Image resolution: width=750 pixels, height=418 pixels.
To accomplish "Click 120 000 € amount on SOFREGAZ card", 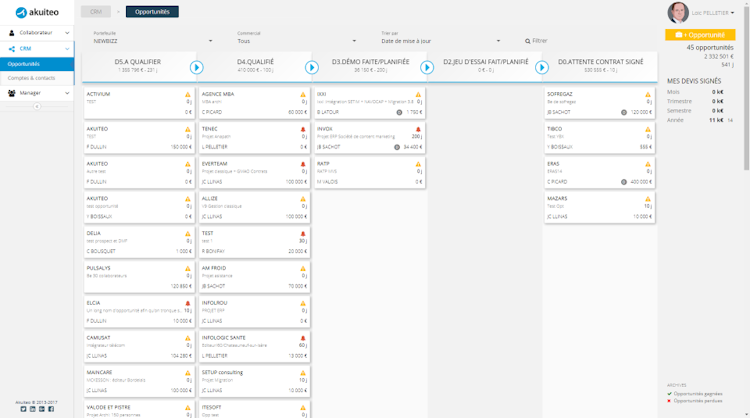I will [640, 112].
